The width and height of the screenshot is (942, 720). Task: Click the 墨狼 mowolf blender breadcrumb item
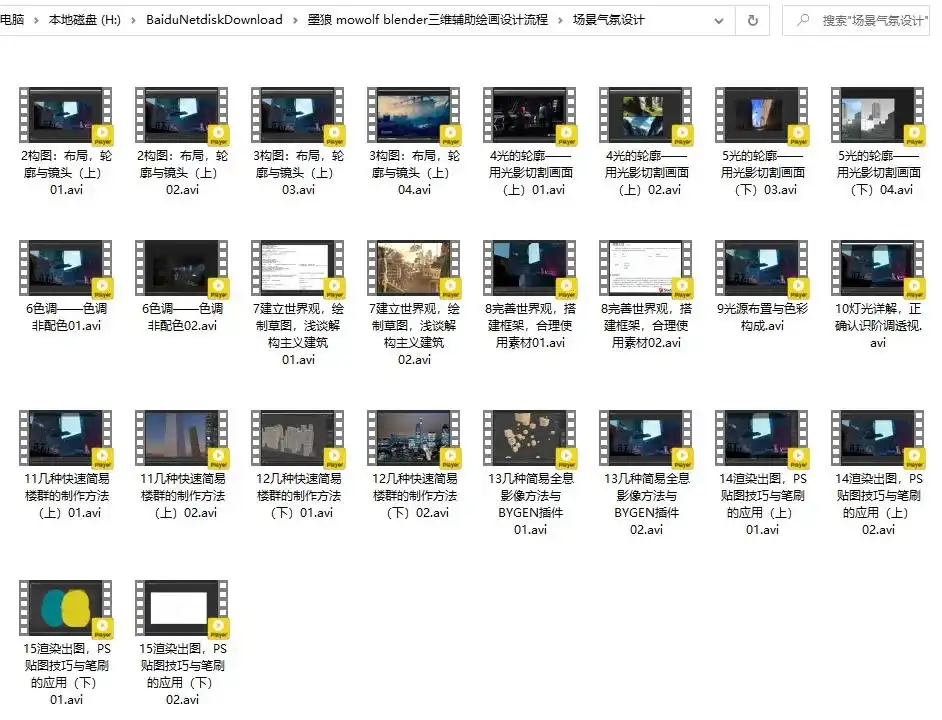(x=430, y=20)
